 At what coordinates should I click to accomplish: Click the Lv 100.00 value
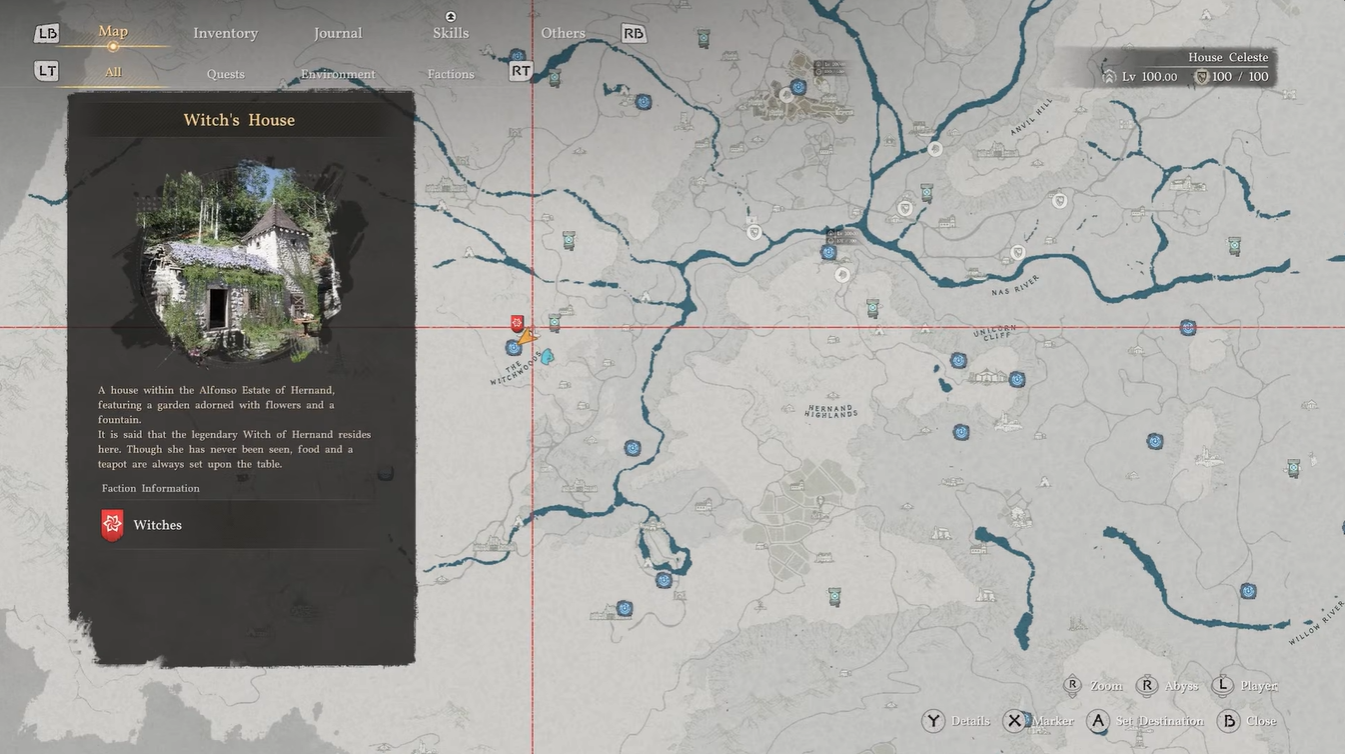(1150, 77)
